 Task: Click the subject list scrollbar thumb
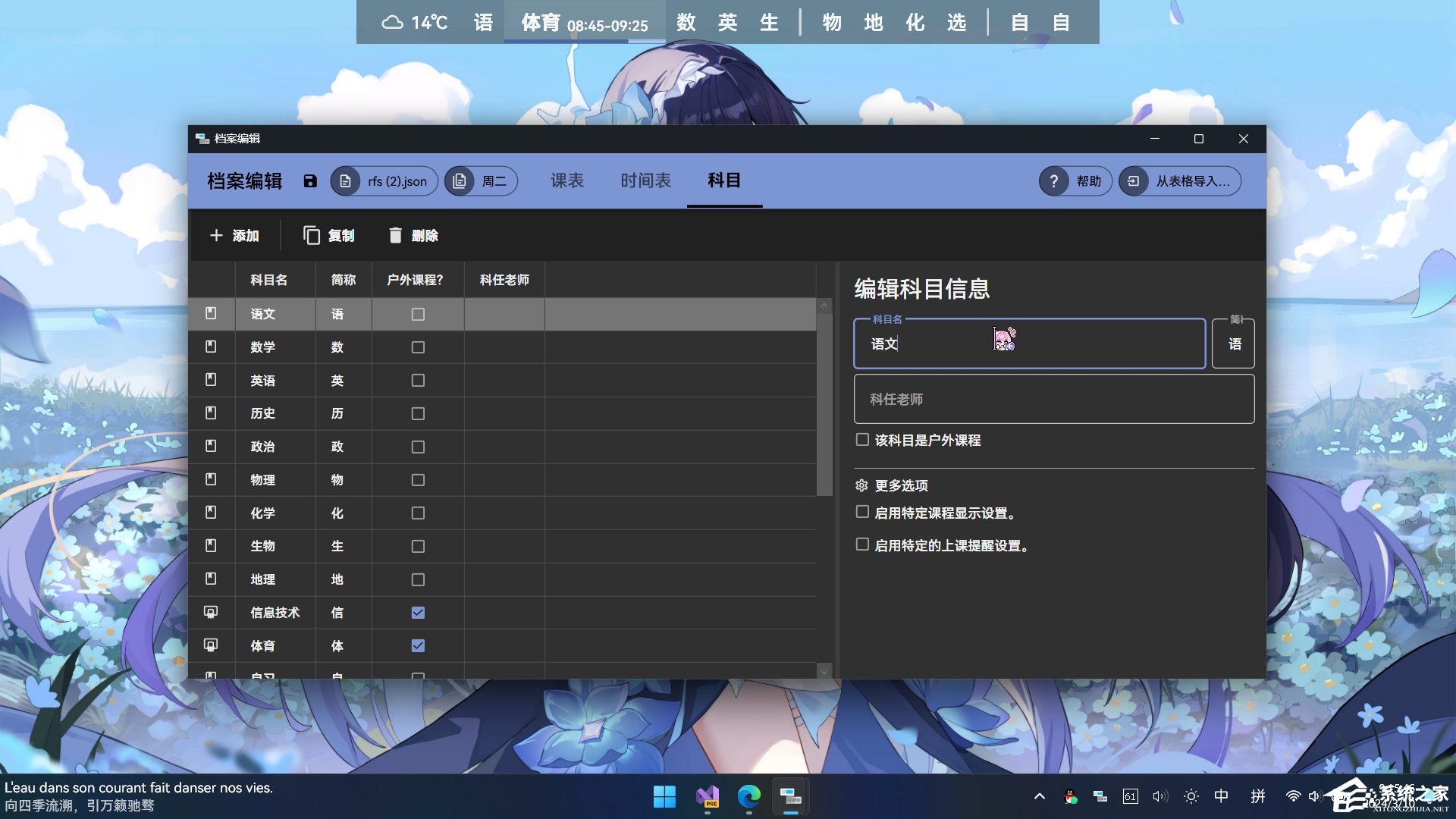coord(824,405)
